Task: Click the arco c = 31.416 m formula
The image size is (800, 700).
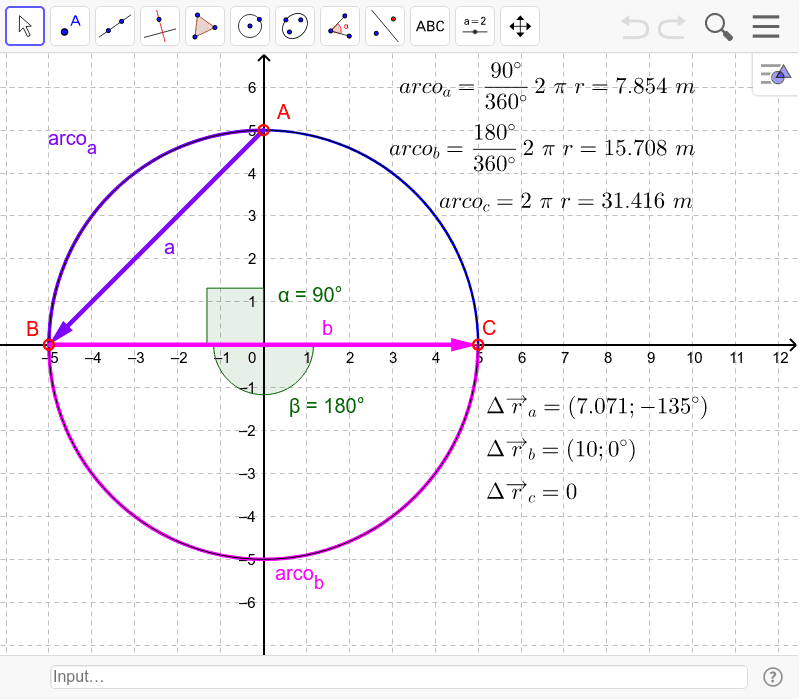Action: point(566,202)
